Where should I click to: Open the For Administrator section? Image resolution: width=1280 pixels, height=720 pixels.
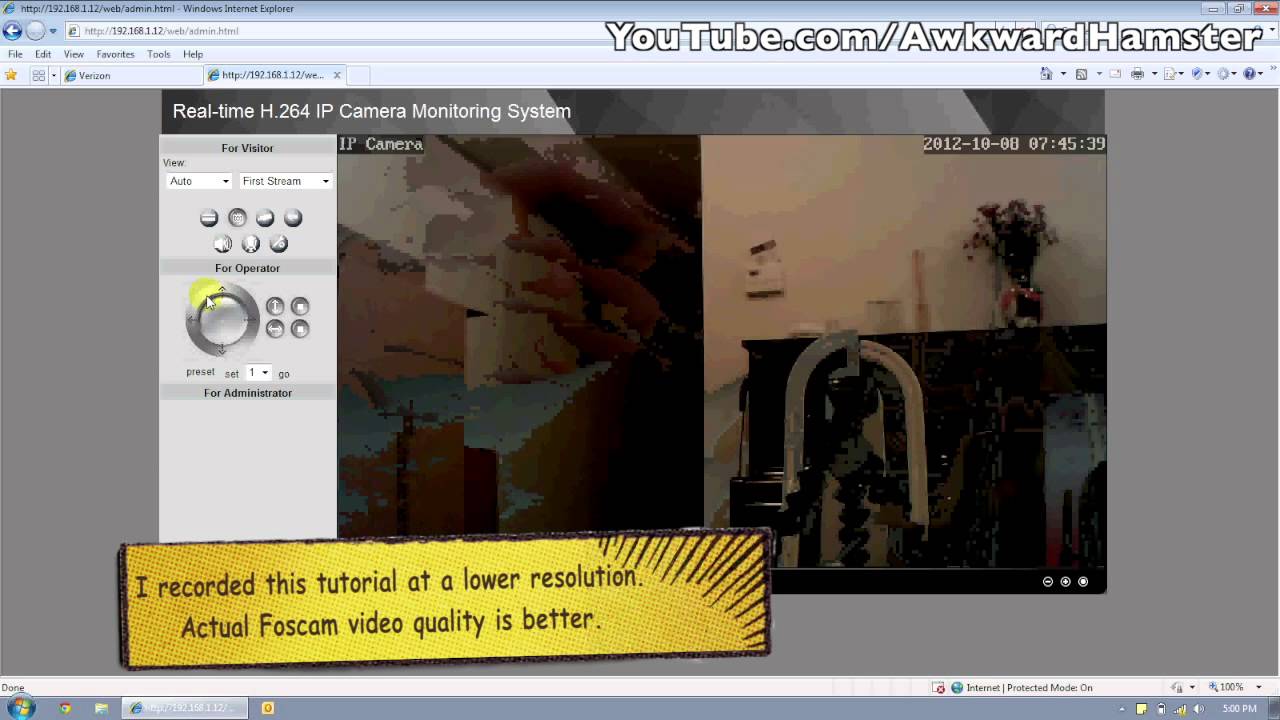click(248, 393)
